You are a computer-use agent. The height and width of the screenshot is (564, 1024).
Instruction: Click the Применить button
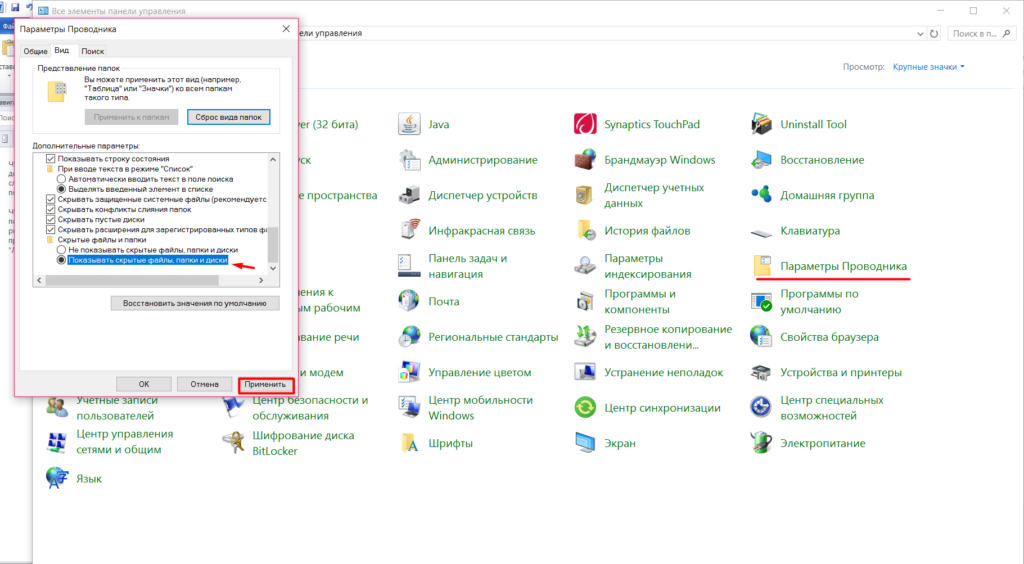click(x=266, y=384)
